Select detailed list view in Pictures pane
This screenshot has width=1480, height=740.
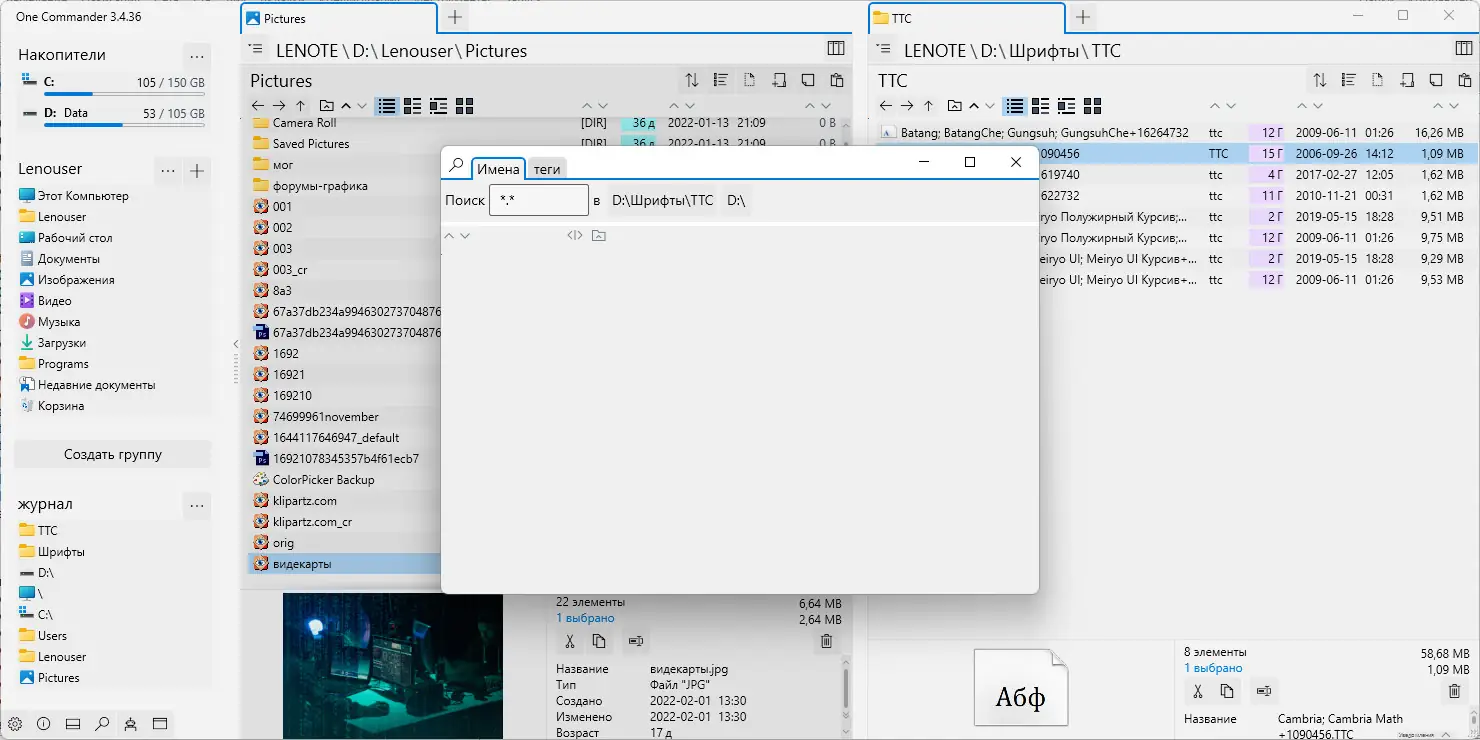pos(387,105)
